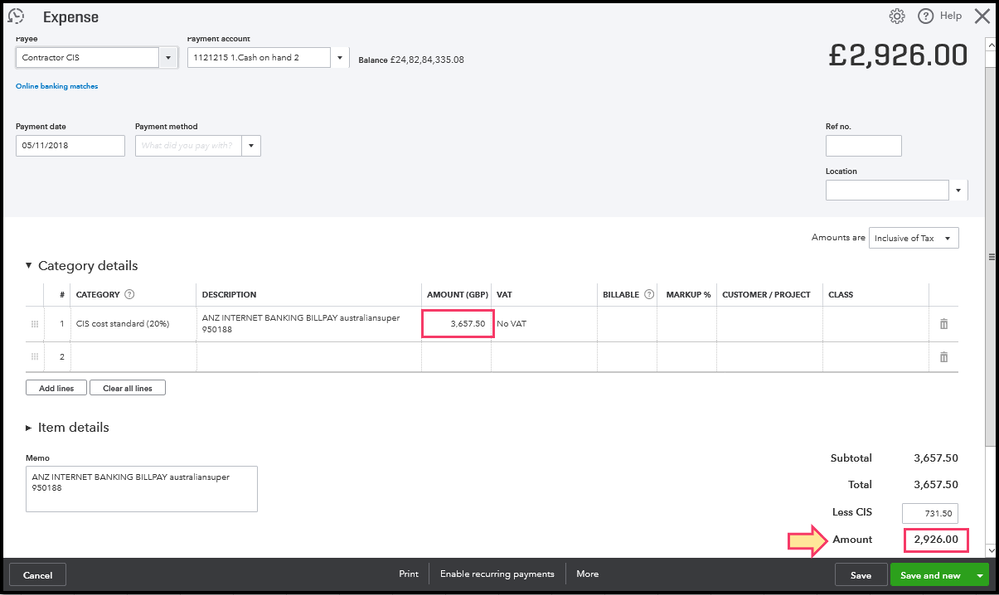Image resolution: width=999 pixels, height=595 pixels.
Task: Click the empty category cell in line 2
Action: tap(133, 357)
